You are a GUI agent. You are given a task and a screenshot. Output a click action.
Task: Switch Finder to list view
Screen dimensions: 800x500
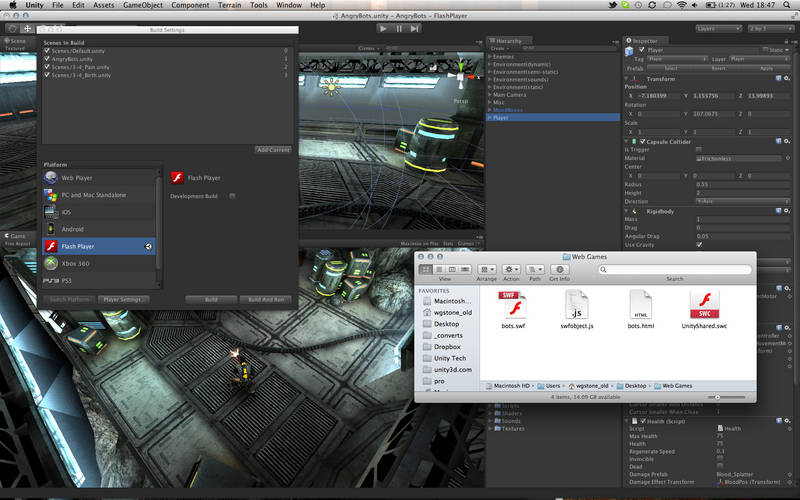tap(439, 269)
